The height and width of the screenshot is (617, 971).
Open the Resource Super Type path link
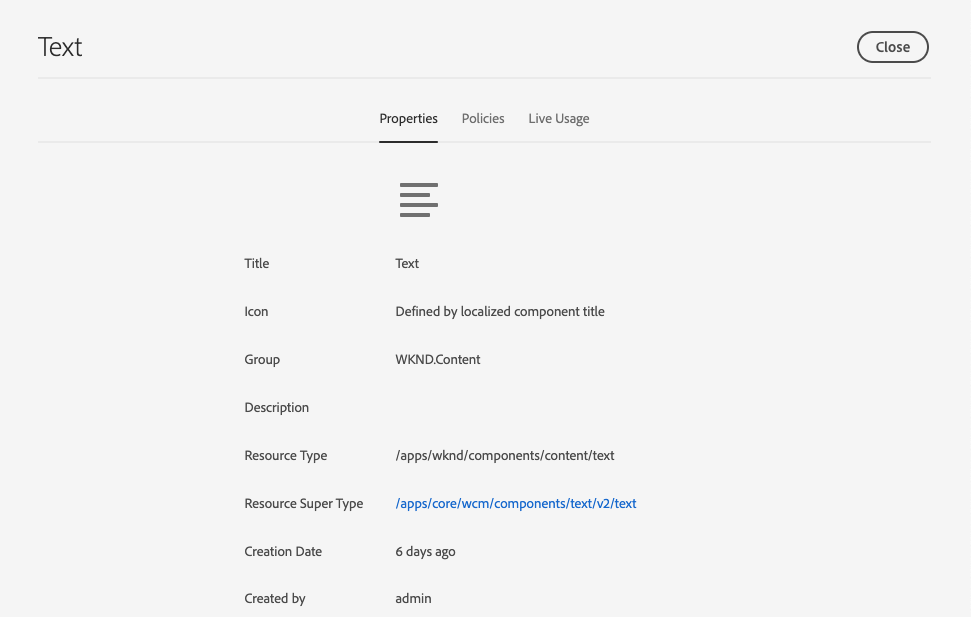516,503
